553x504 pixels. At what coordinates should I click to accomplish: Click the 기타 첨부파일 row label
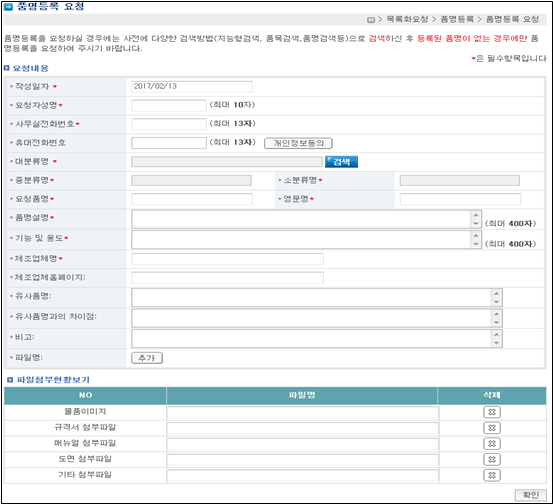point(85,475)
